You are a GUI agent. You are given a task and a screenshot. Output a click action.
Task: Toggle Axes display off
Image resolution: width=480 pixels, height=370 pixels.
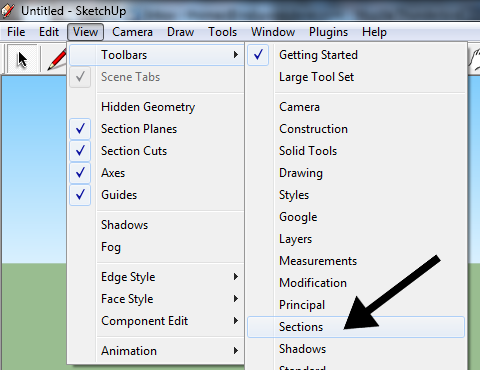coord(157,173)
